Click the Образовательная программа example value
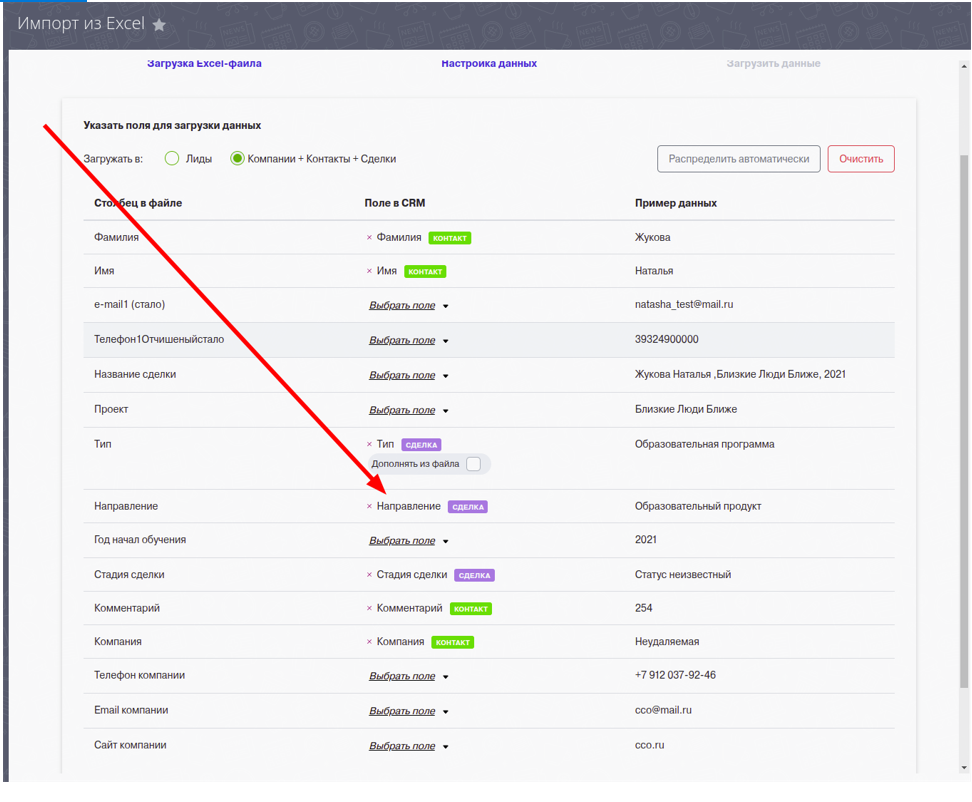The height and width of the screenshot is (802, 972). [704, 444]
